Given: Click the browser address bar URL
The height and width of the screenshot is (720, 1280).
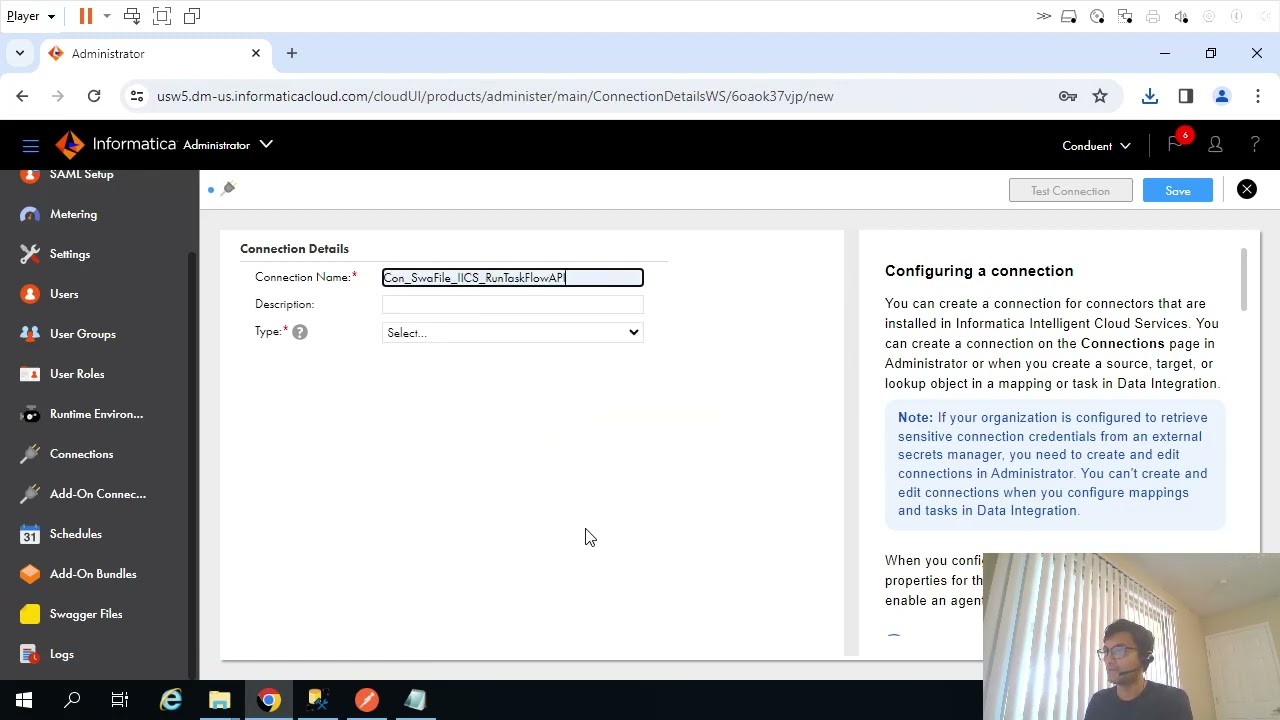Looking at the screenshot, I should coord(495,96).
